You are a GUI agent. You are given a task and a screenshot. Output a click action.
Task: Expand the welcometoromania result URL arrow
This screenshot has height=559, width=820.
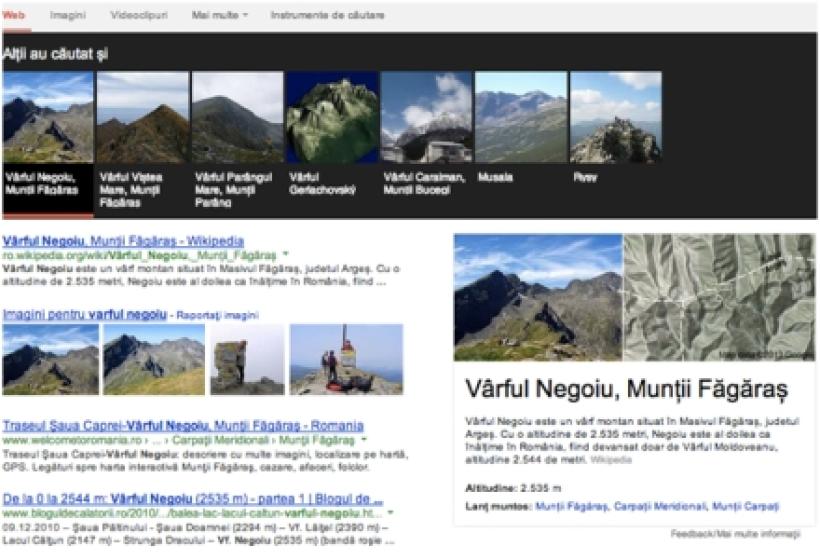point(363,440)
